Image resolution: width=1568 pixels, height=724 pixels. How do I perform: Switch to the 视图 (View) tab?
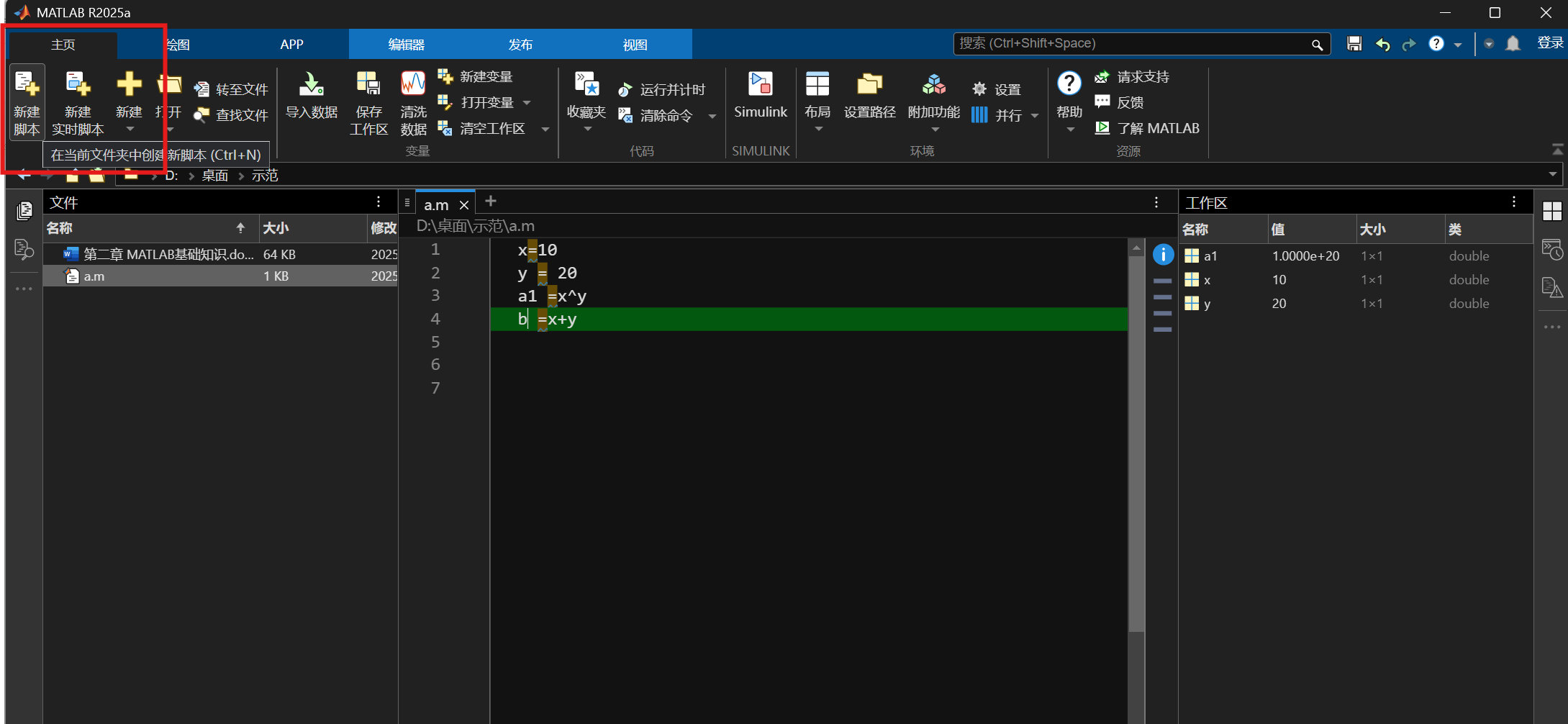(x=635, y=45)
